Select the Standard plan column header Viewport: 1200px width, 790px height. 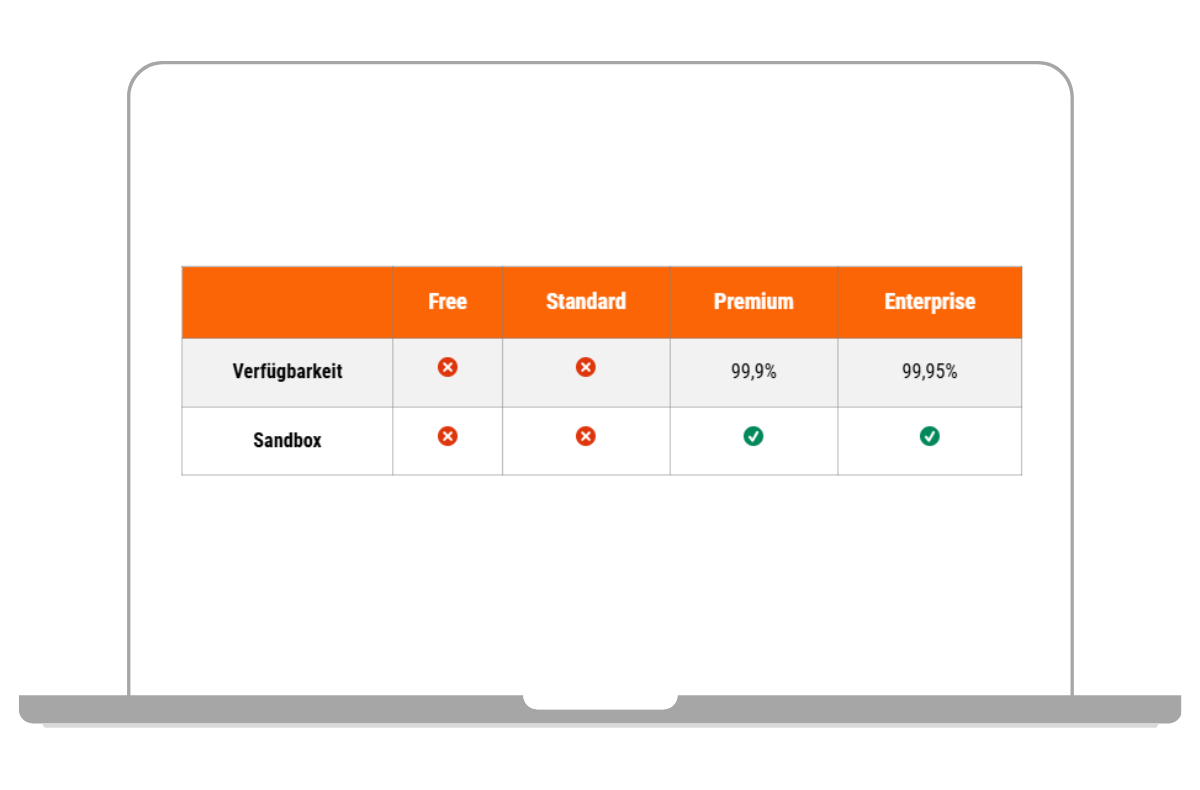pyautogui.click(x=586, y=302)
